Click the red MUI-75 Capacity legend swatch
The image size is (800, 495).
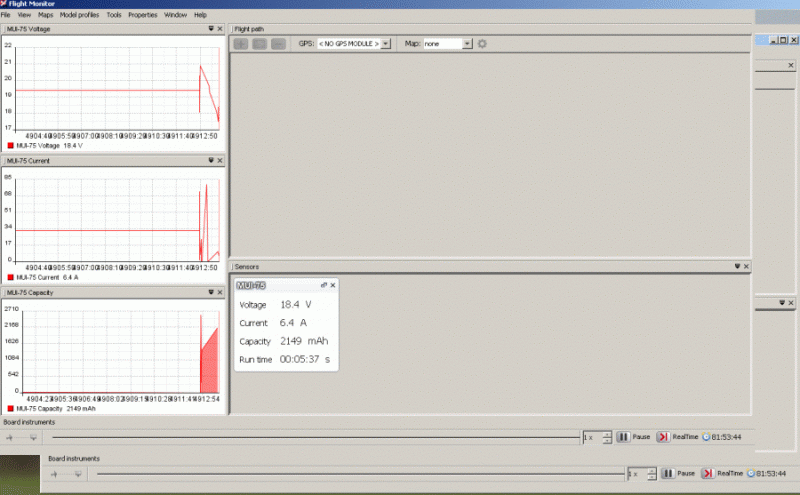pos(10,409)
